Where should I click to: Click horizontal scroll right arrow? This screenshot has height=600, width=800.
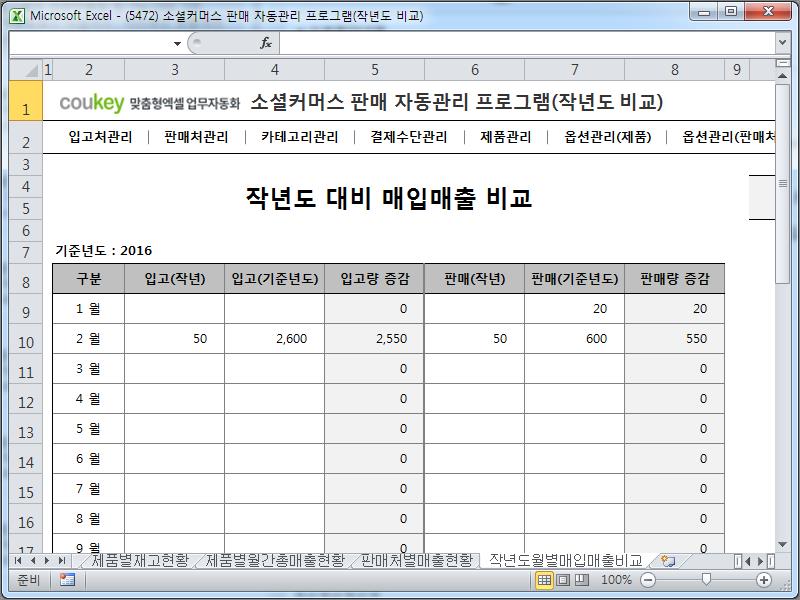(760, 561)
